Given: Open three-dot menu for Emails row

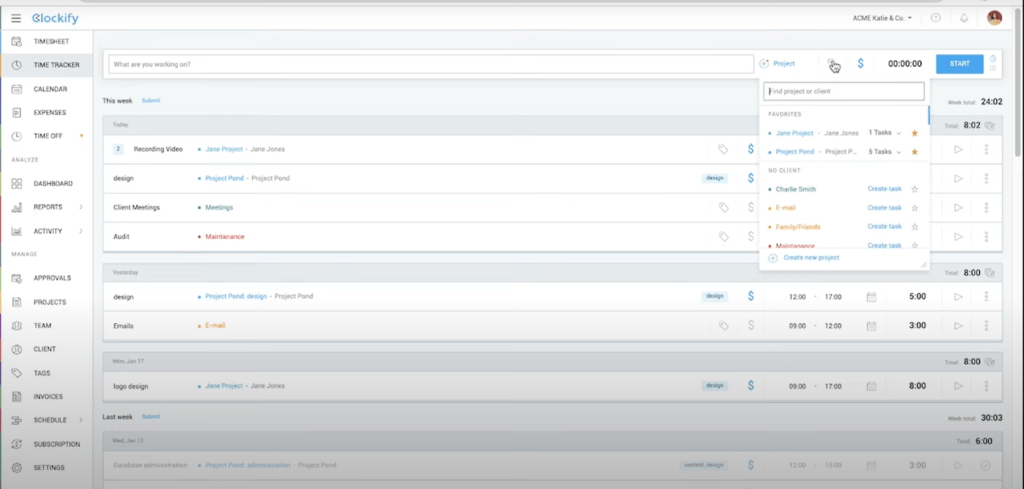Looking at the screenshot, I should pos(986,326).
